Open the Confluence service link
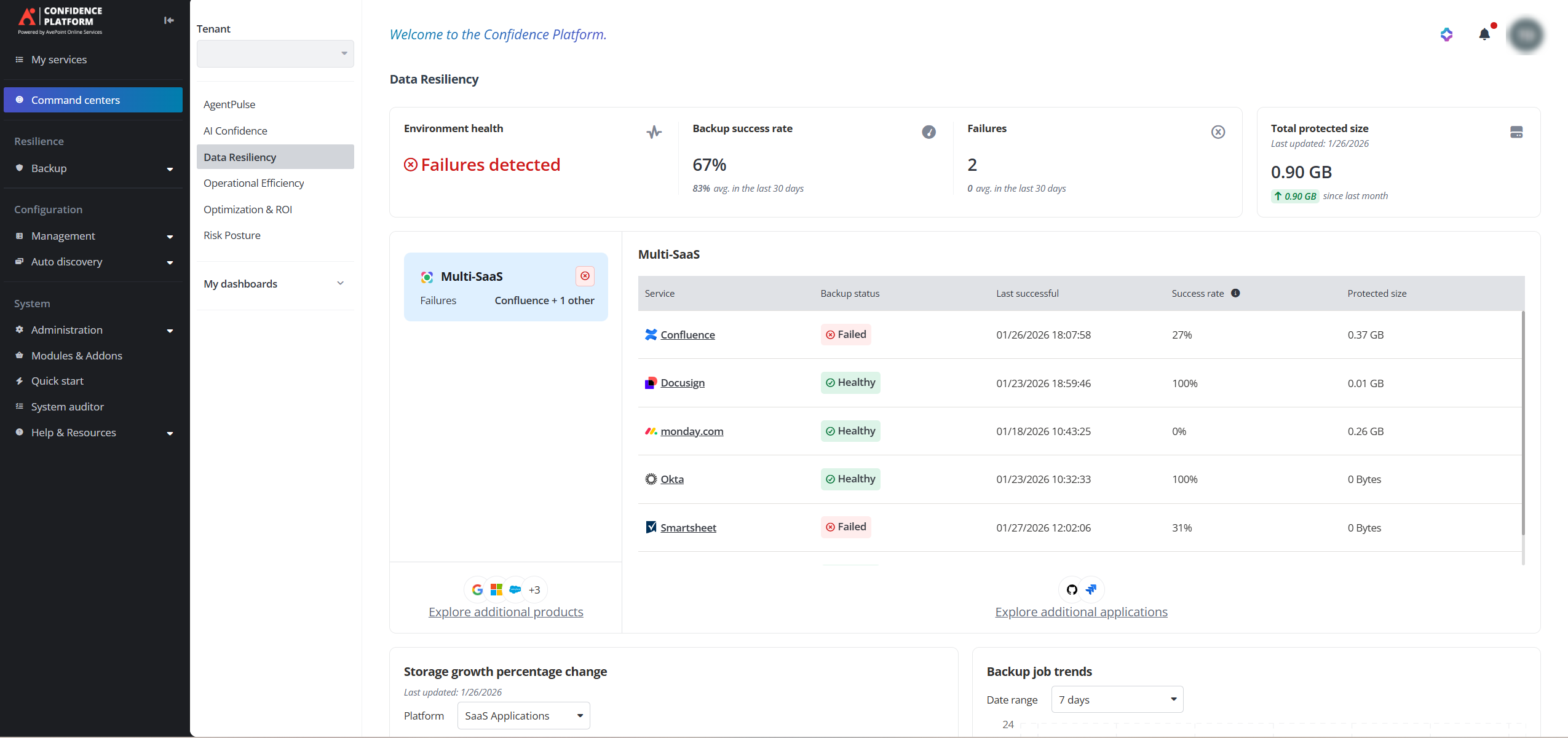1568x738 pixels. pyautogui.click(x=687, y=335)
